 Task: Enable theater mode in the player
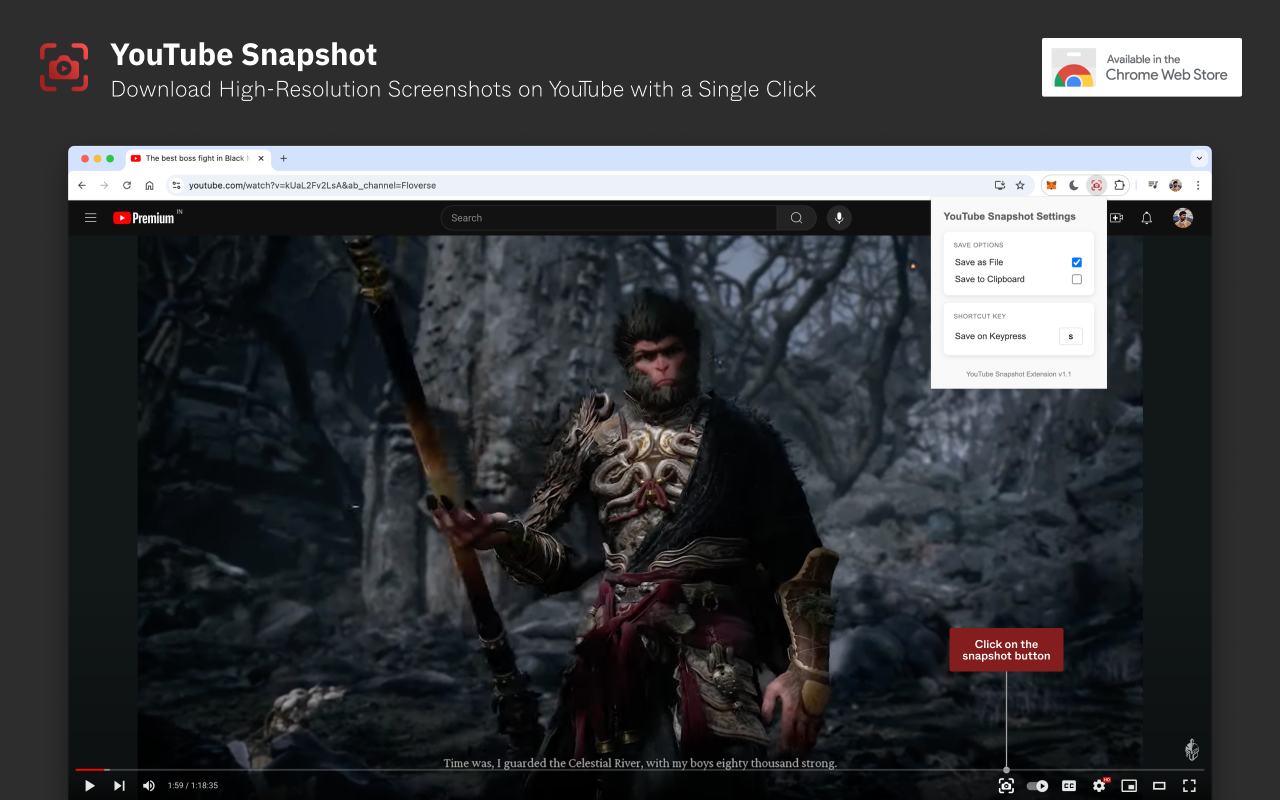coord(1159,786)
